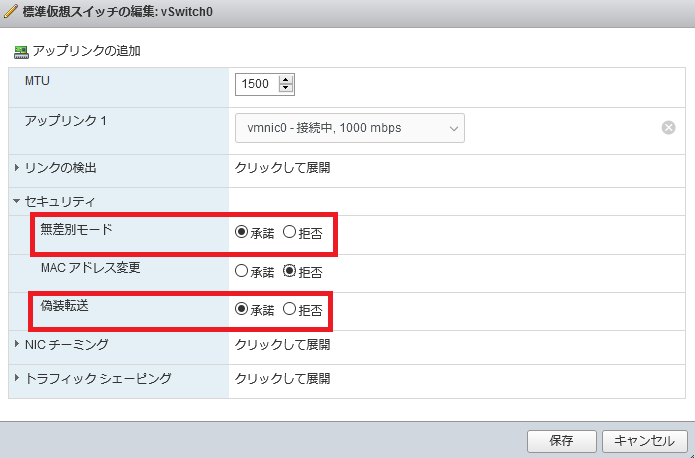Click the MAC アドレス変更 label

[90, 268]
